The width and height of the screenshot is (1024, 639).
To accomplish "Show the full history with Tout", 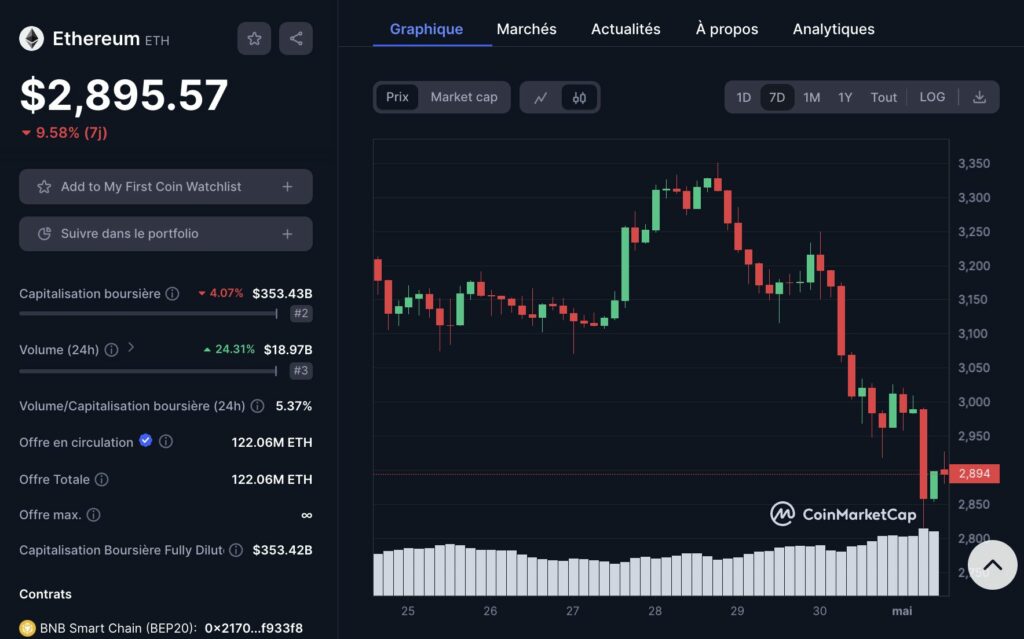I will coord(883,97).
